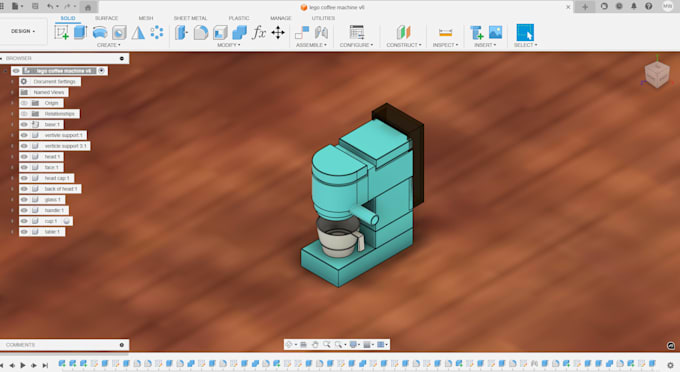Activate the root component radio button
Viewport: 680px width, 372px height.
click(x=101, y=71)
